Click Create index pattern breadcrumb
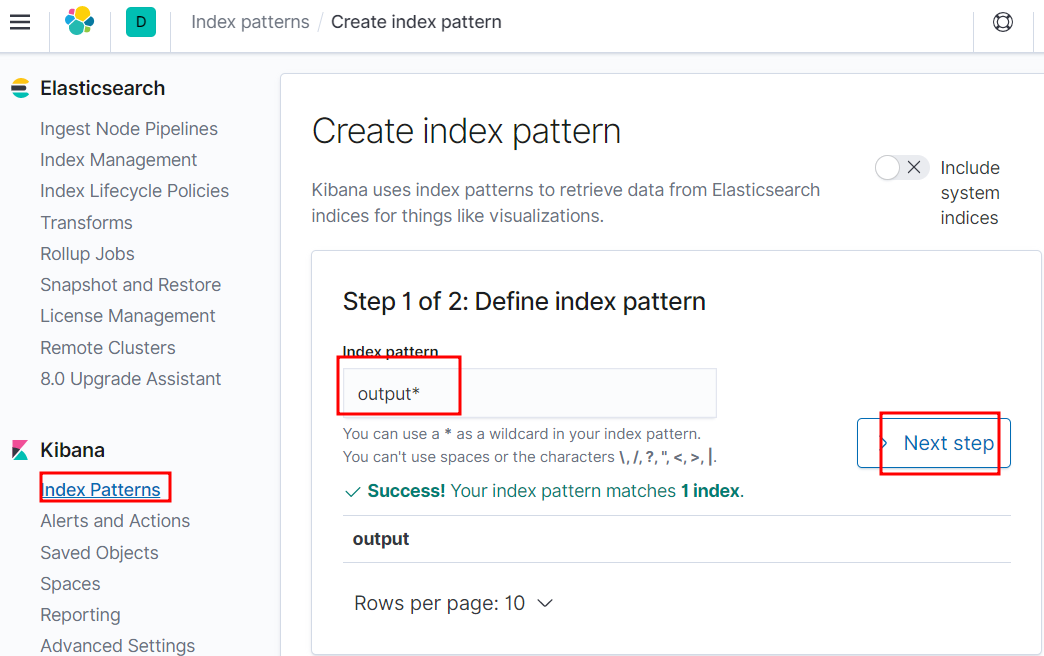 pos(416,22)
